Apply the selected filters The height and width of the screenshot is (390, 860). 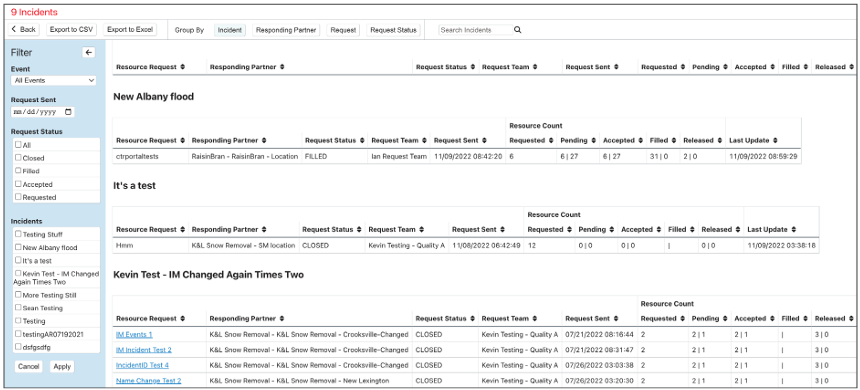pyautogui.click(x=62, y=366)
